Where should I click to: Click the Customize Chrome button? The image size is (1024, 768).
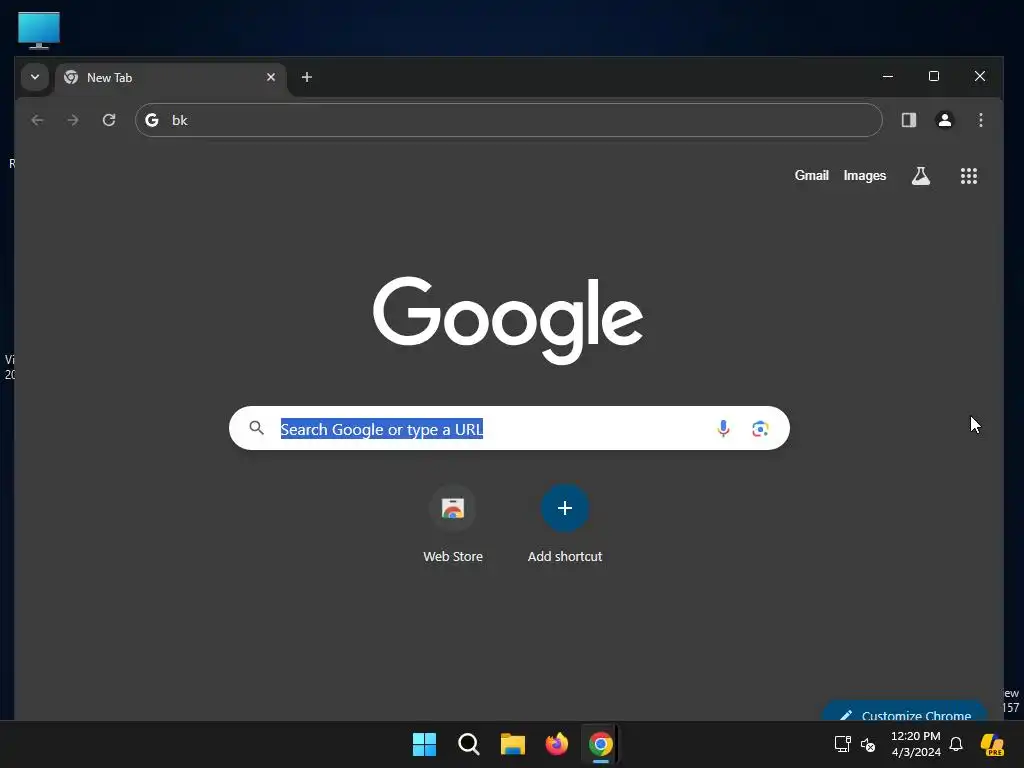[905, 712]
